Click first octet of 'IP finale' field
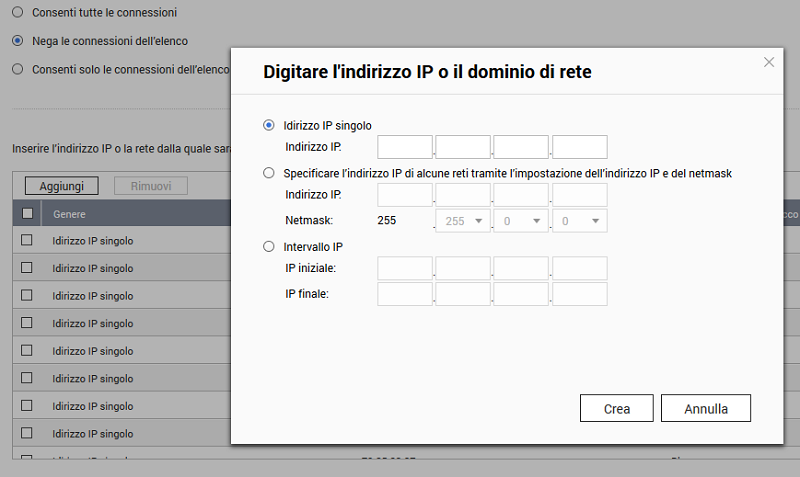Viewport: 800px width, 477px height. pos(404,293)
